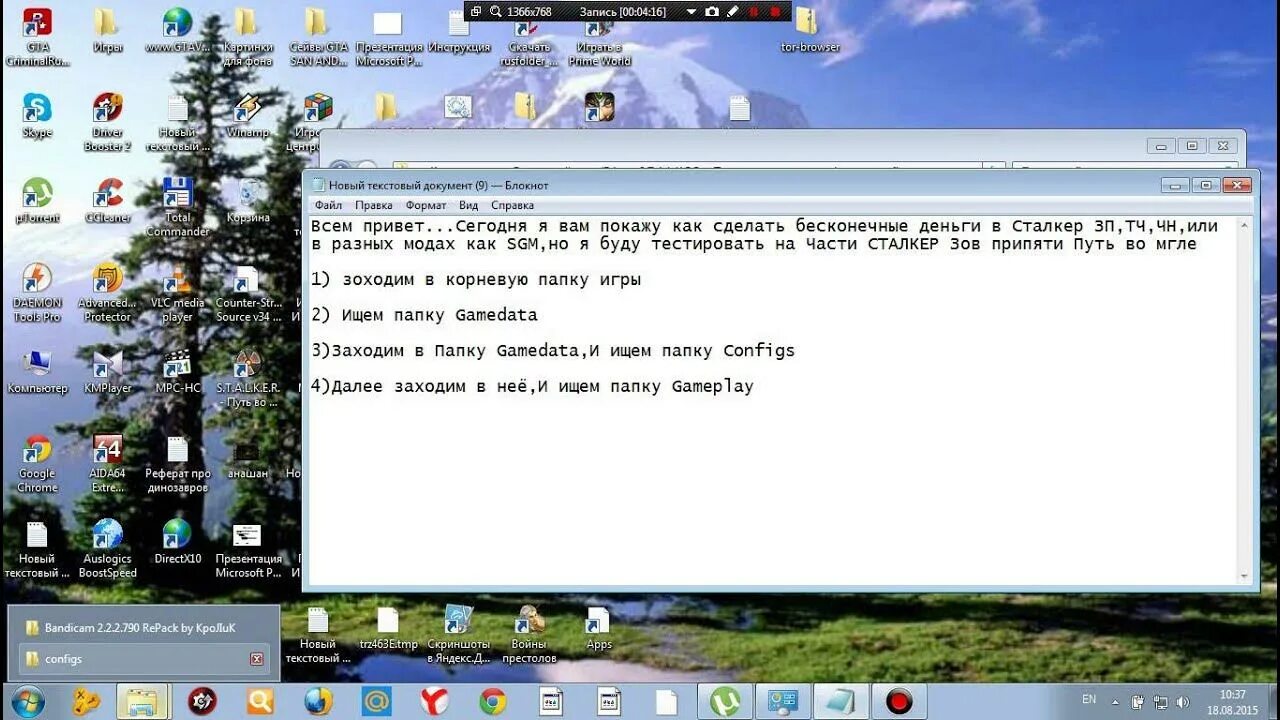Image resolution: width=1280 pixels, height=720 pixels.
Task: Select the Сейвы GTA SAN AND folder
Action: (318, 37)
